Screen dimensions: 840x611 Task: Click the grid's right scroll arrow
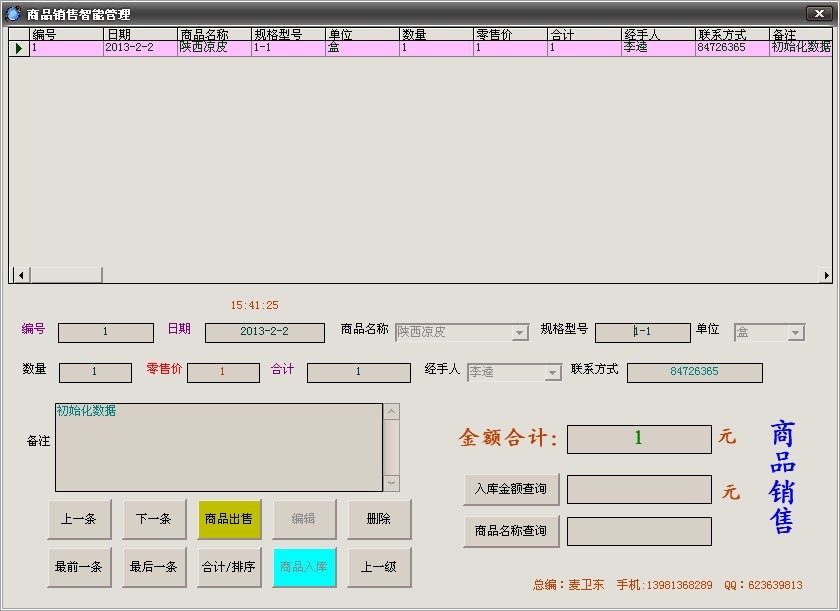coord(826,275)
